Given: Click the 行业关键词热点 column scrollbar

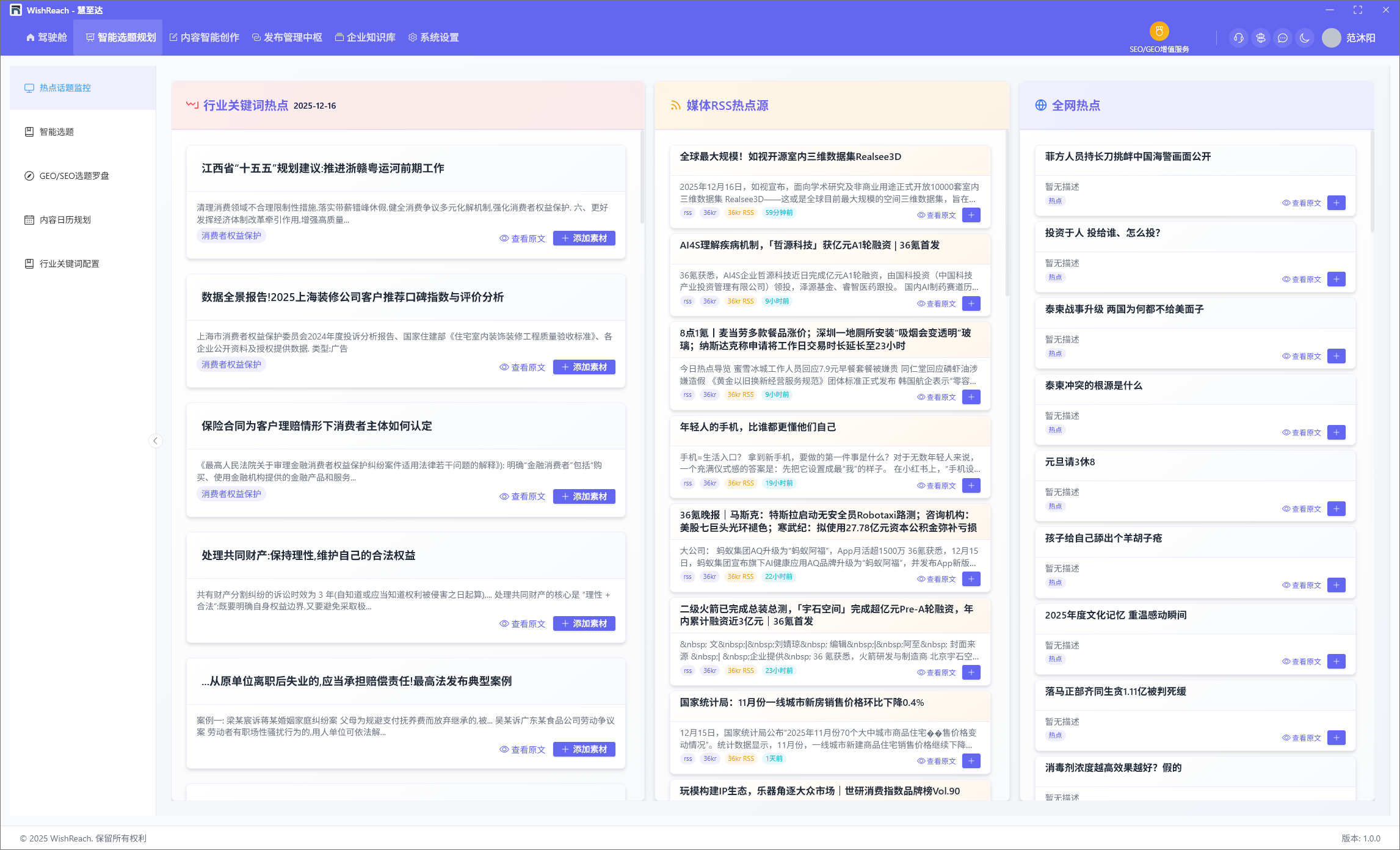Looking at the screenshot, I should tap(642, 177).
